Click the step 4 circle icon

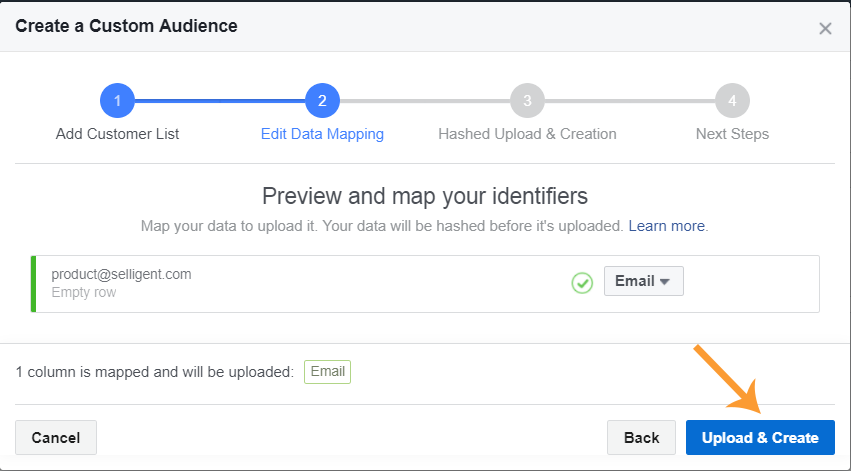(x=732, y=100)
